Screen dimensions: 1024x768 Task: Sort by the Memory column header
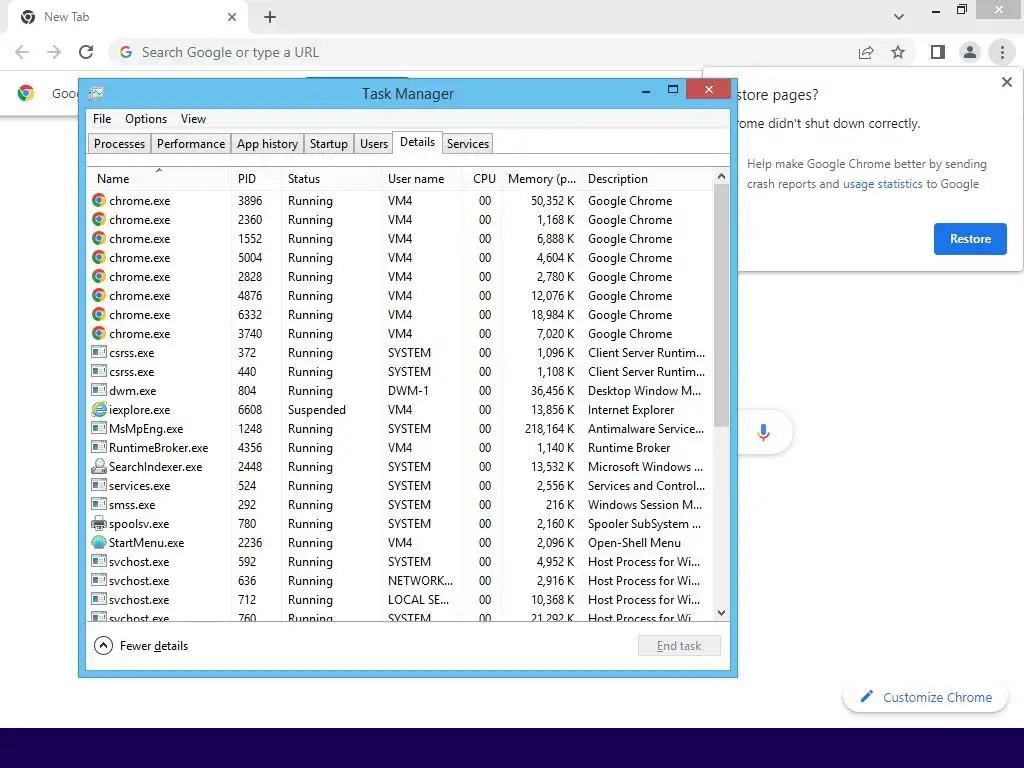541,179
